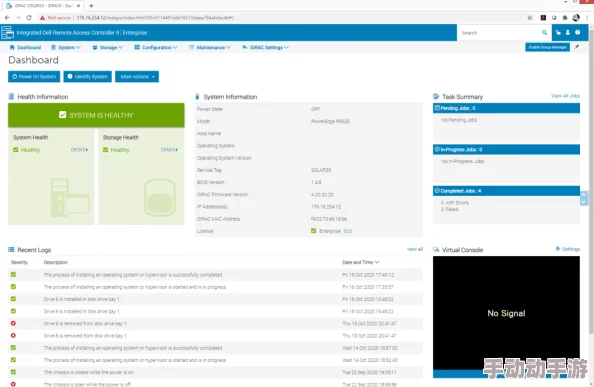This screenshot has height=387, width=594.
Task: Click into the header Search field
Action: pyautogui.click(x=500, y=33)
